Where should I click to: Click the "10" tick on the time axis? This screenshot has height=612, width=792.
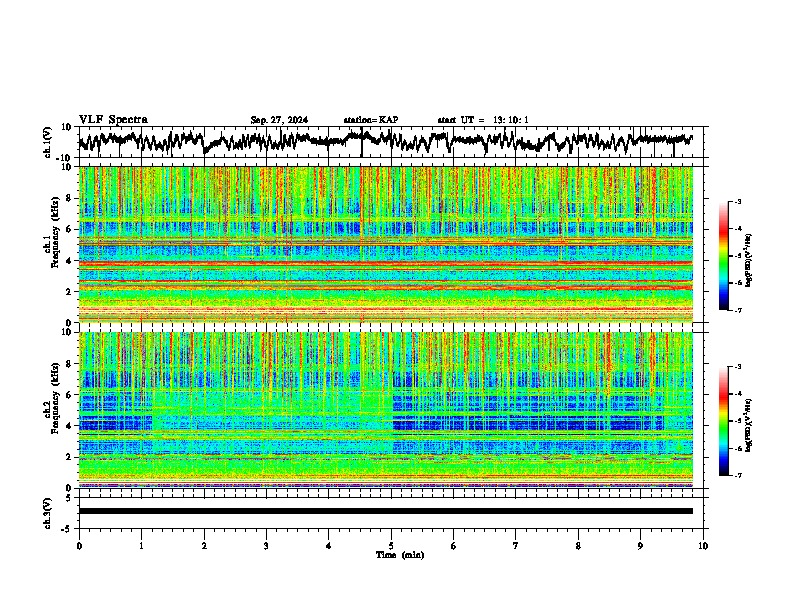703,546
